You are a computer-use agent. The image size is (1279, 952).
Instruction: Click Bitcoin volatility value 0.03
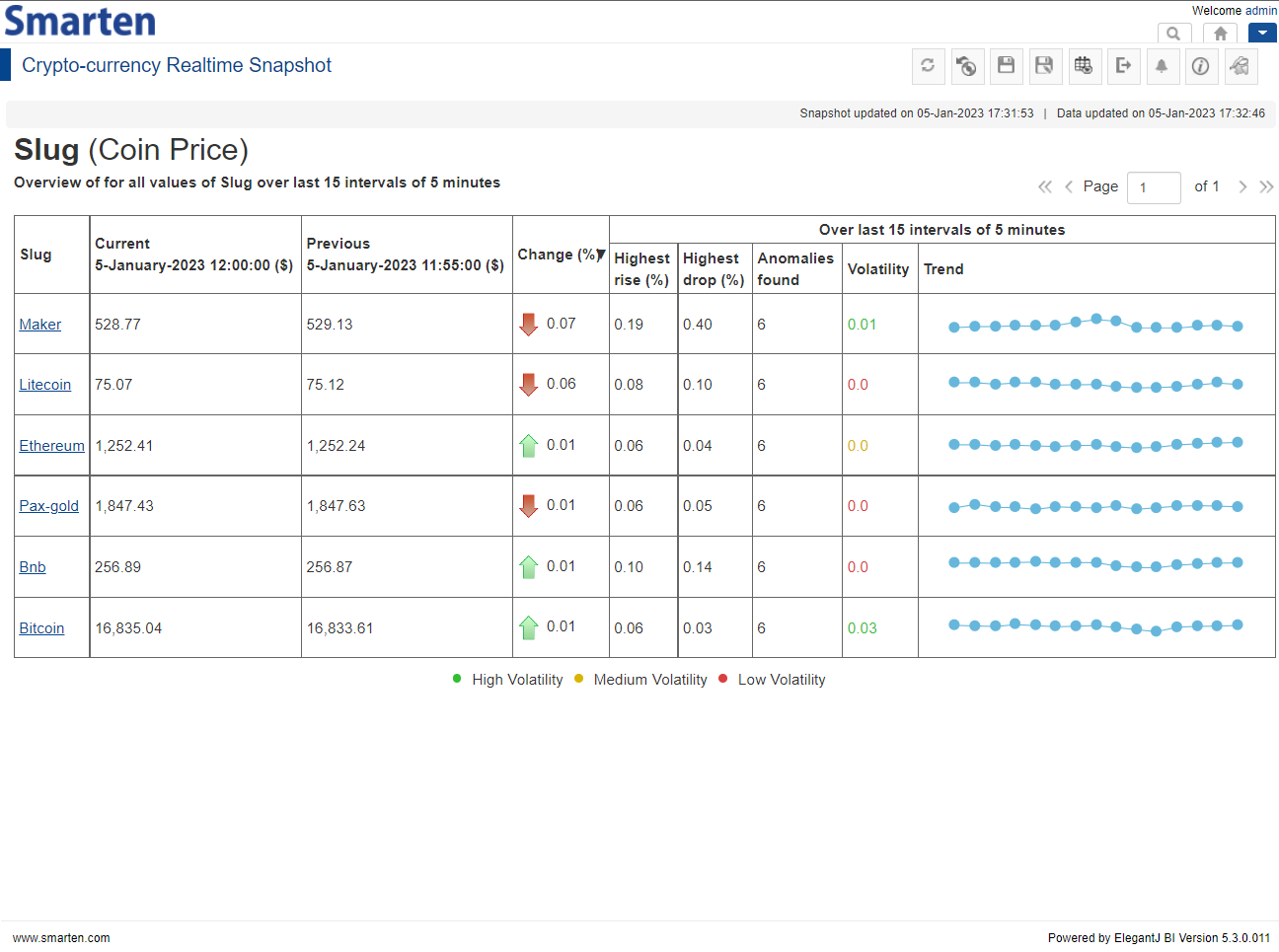(x=862, y=628)
